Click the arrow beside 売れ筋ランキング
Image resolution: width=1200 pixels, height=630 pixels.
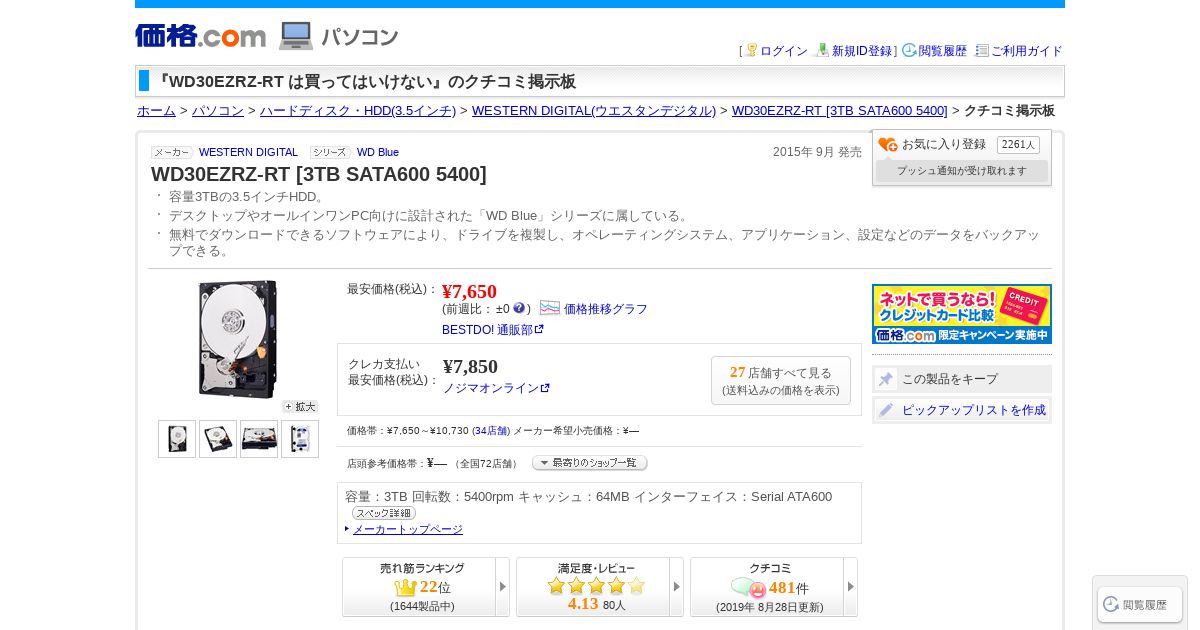tap(503, 587)
